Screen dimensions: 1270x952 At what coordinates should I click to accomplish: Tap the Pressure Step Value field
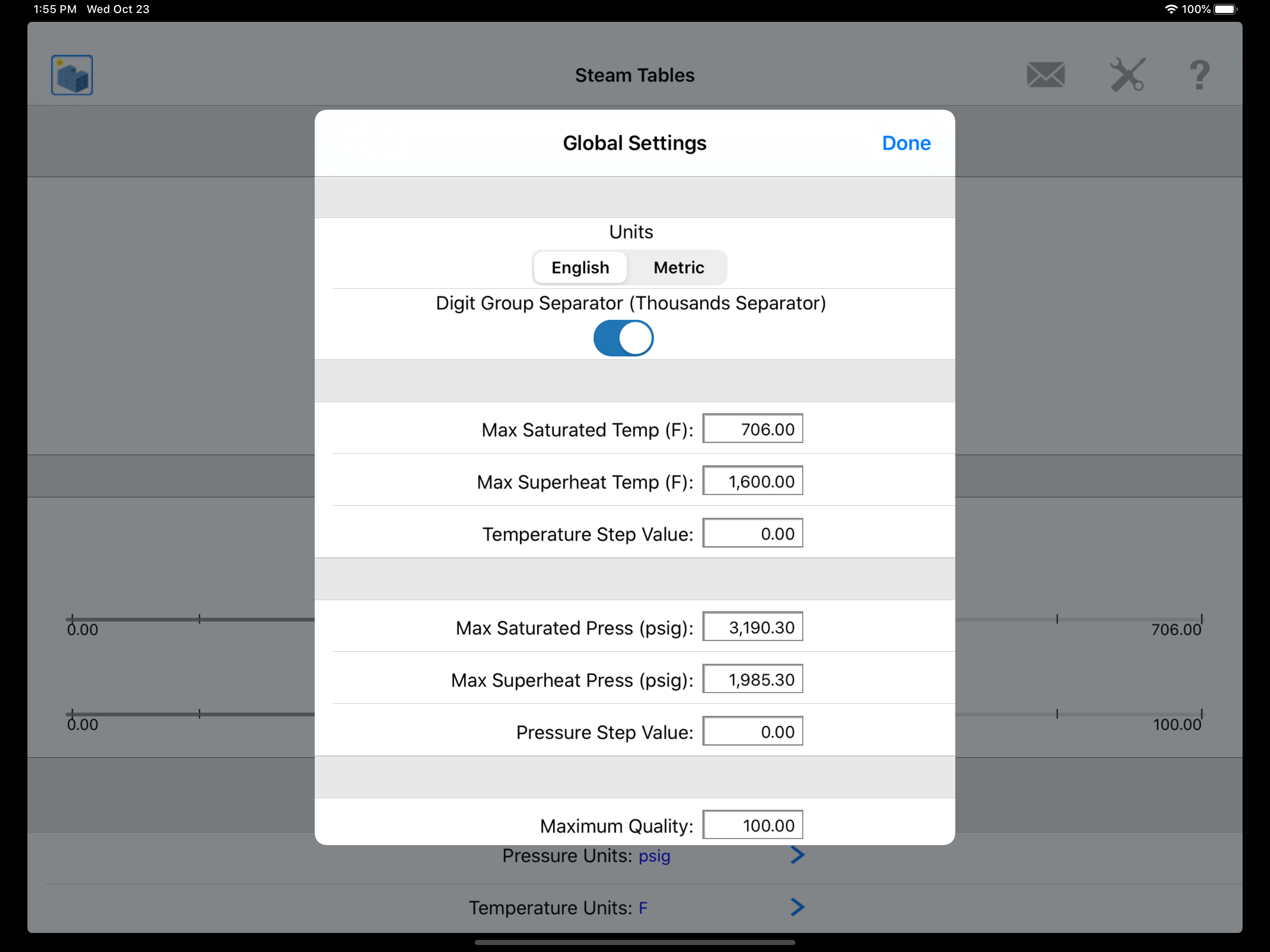pyautogui.click(x=752, y=732)
